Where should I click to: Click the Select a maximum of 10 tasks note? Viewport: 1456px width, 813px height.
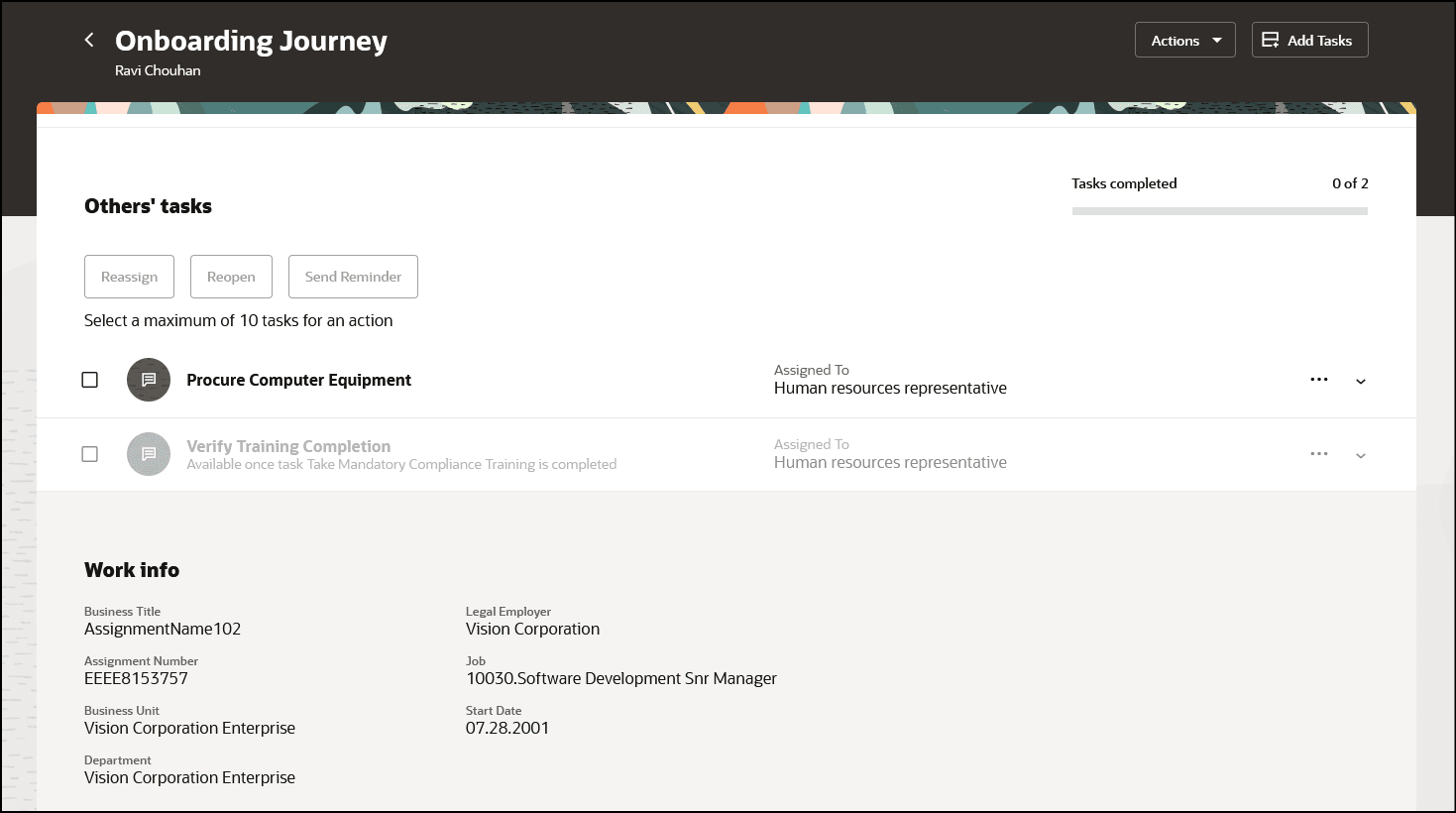(238, 320)
